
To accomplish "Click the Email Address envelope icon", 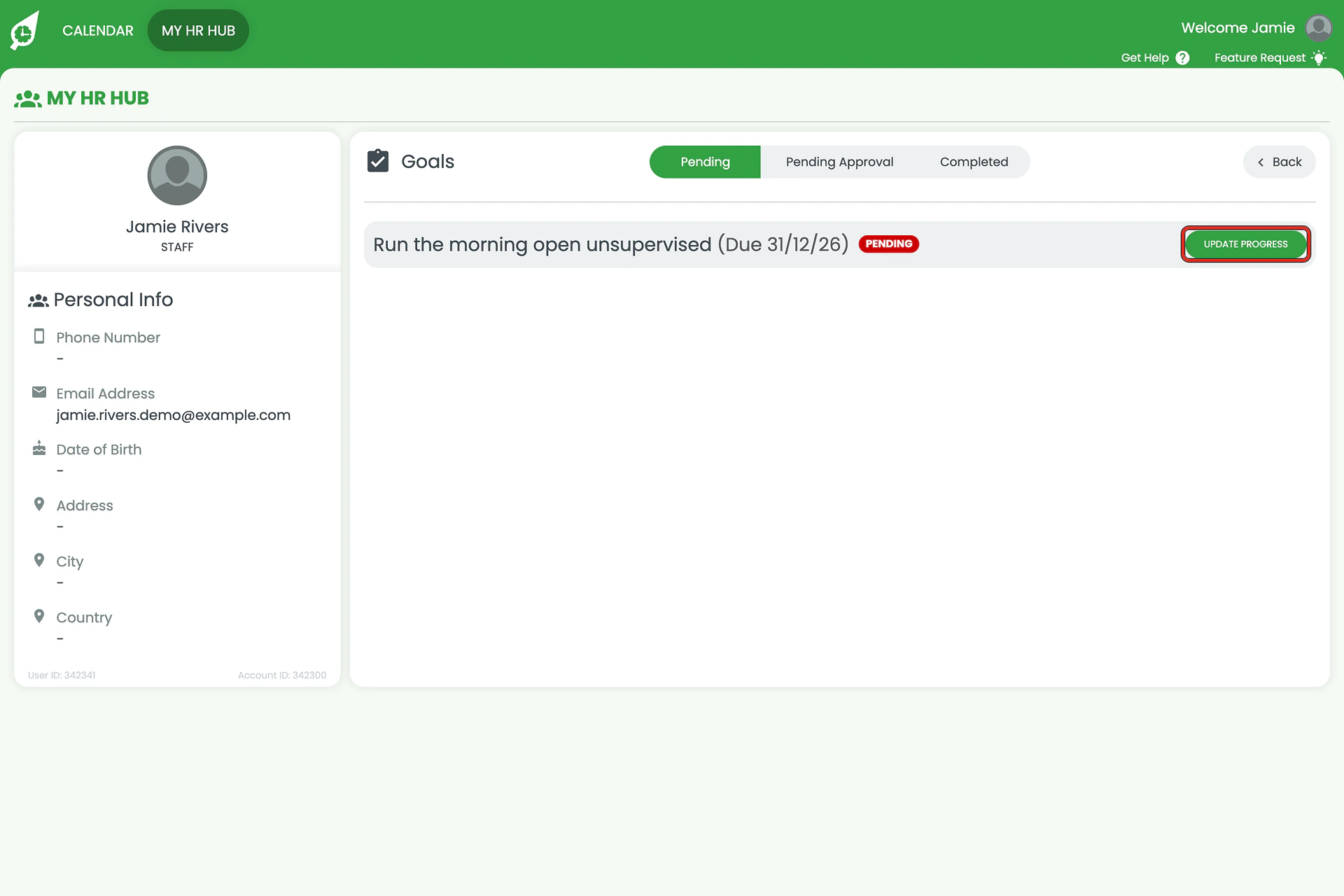I will click(39, 392).
